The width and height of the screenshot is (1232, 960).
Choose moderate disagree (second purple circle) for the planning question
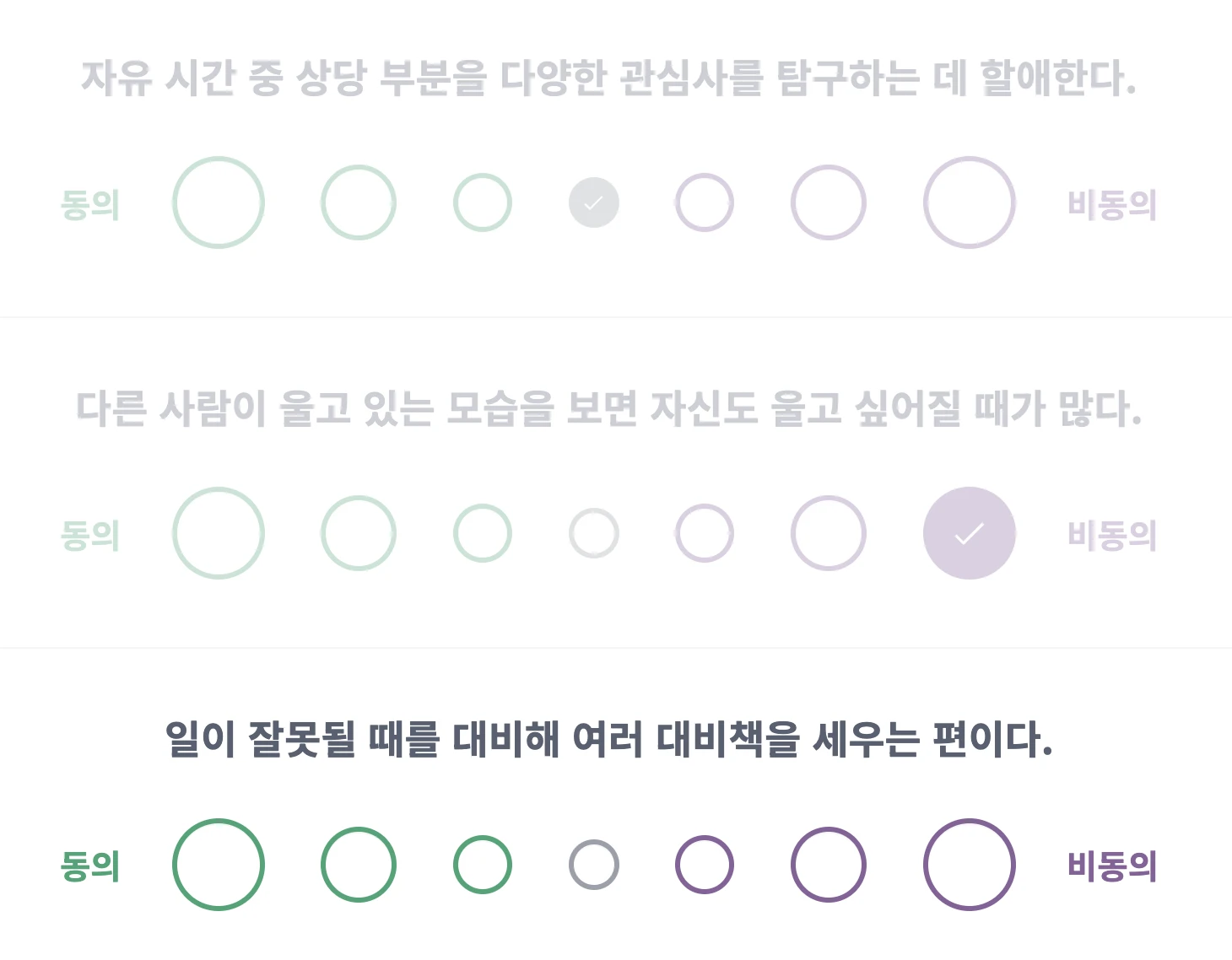tap(828, 864)
